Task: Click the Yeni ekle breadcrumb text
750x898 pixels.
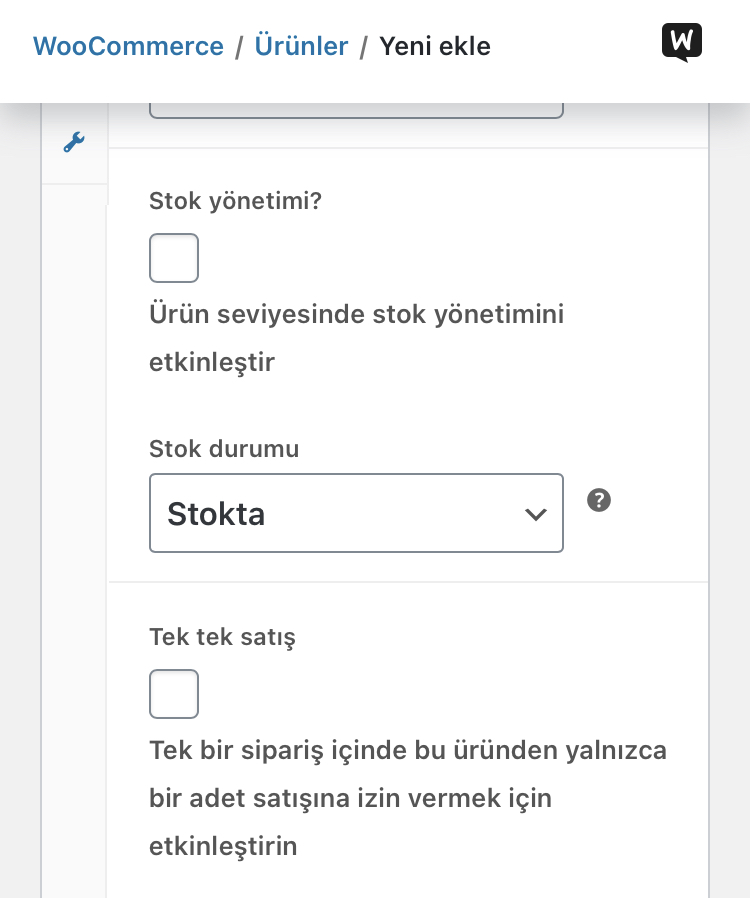Action: point(435,46)
